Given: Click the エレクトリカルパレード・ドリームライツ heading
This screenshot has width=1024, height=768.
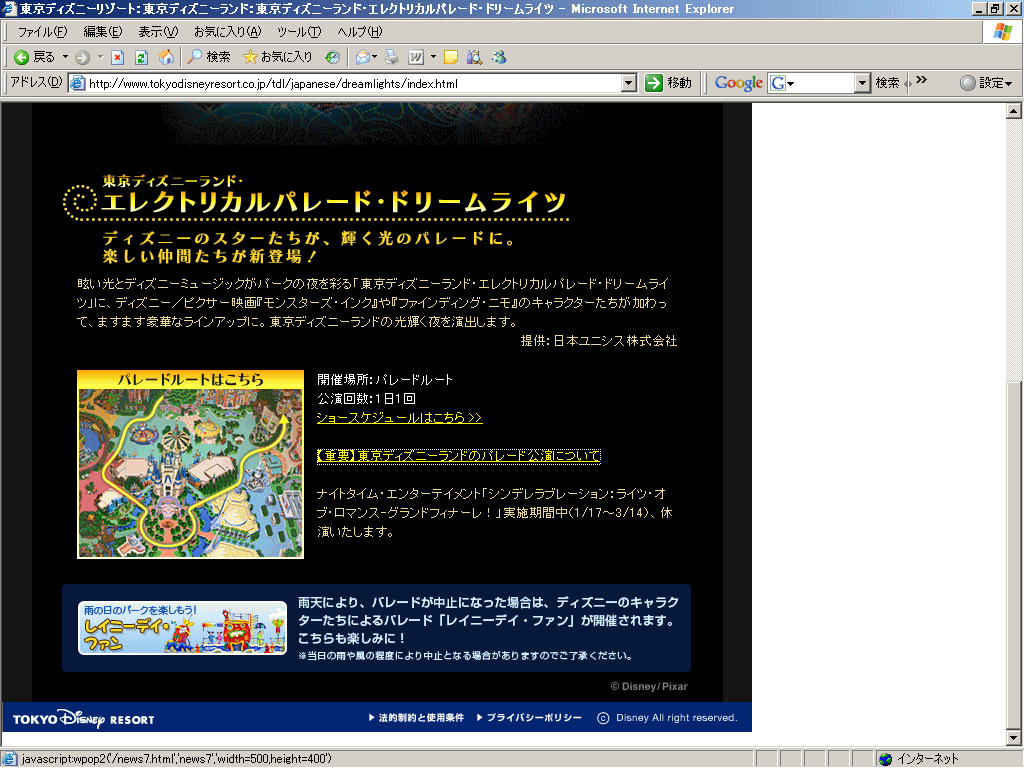Looking at the screenshot, I should [333, 202].
